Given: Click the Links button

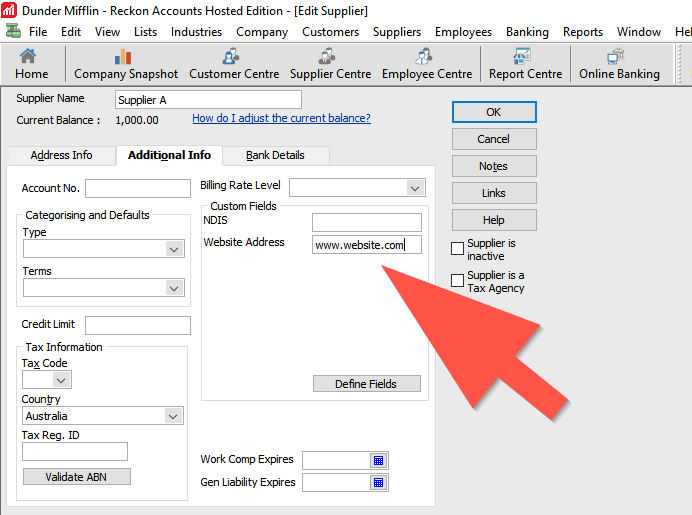Looking at the screenshot, I should click(x=494, y=193).
